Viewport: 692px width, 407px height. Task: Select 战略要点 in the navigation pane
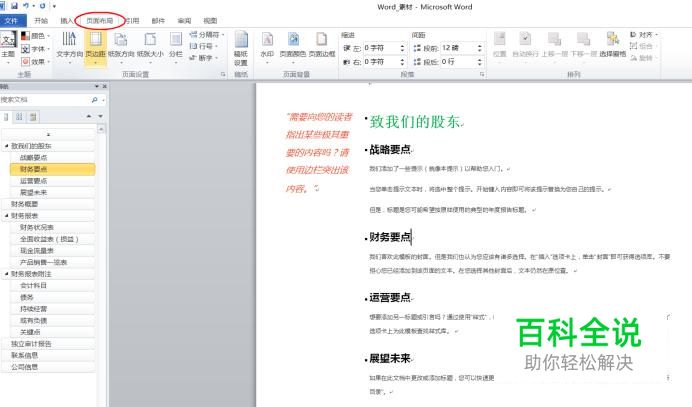(x=52, y=157)
